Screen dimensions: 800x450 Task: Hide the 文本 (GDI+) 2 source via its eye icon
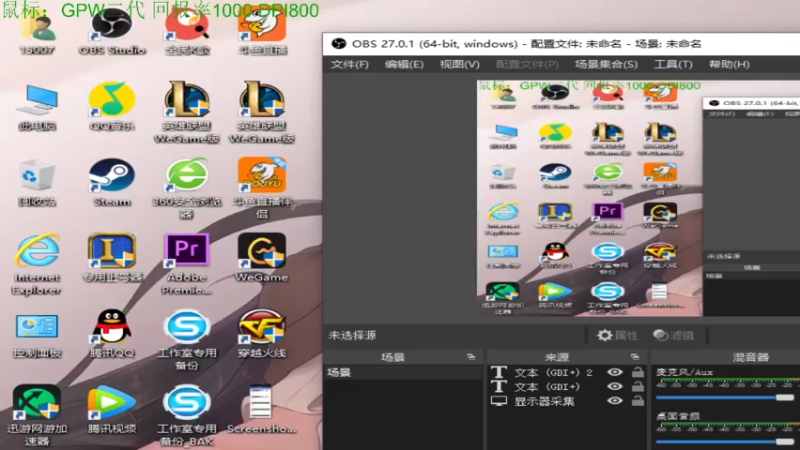tap(615, 372)
